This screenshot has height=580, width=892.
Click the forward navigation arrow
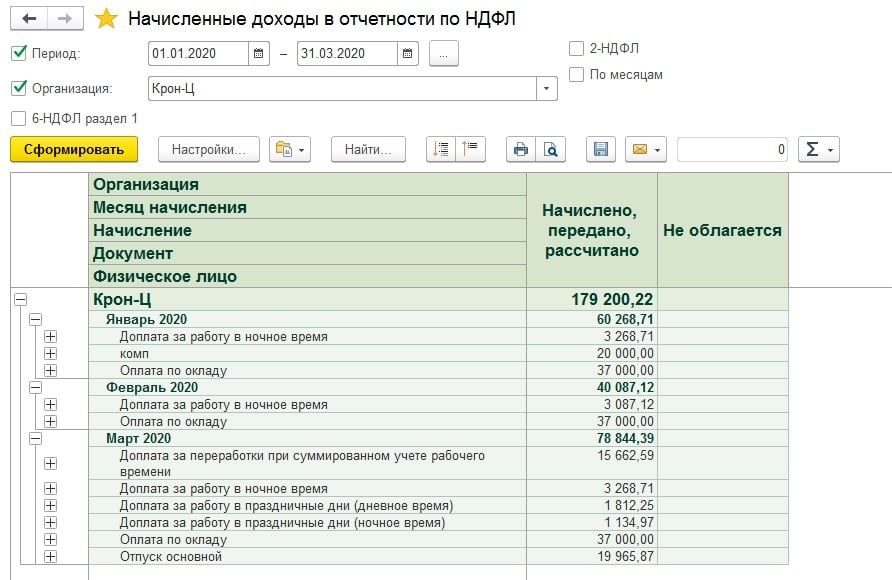click(64, 19)
